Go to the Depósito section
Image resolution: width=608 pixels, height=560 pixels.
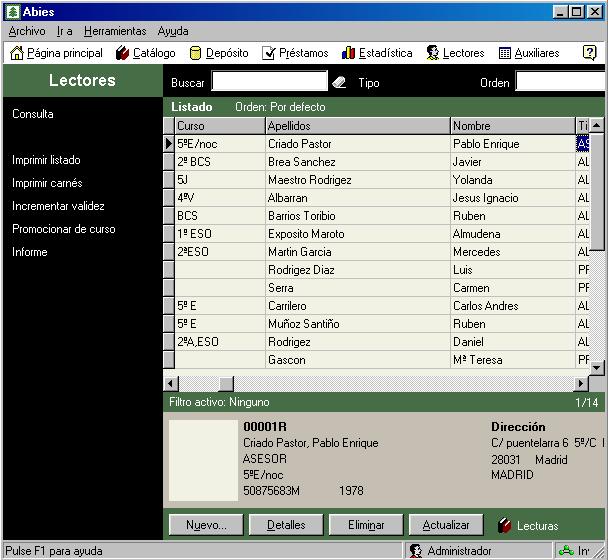(x=218, y=53)
